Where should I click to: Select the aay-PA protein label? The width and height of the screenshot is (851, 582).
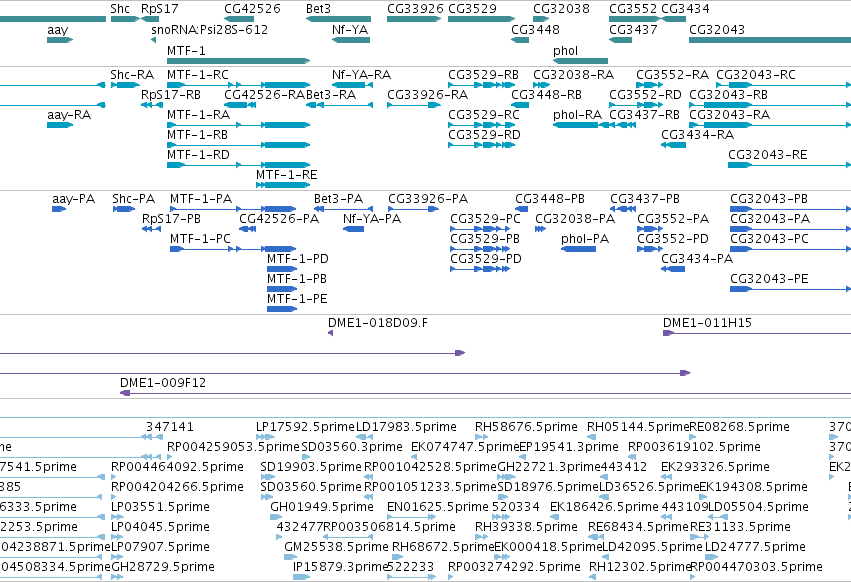73,199
